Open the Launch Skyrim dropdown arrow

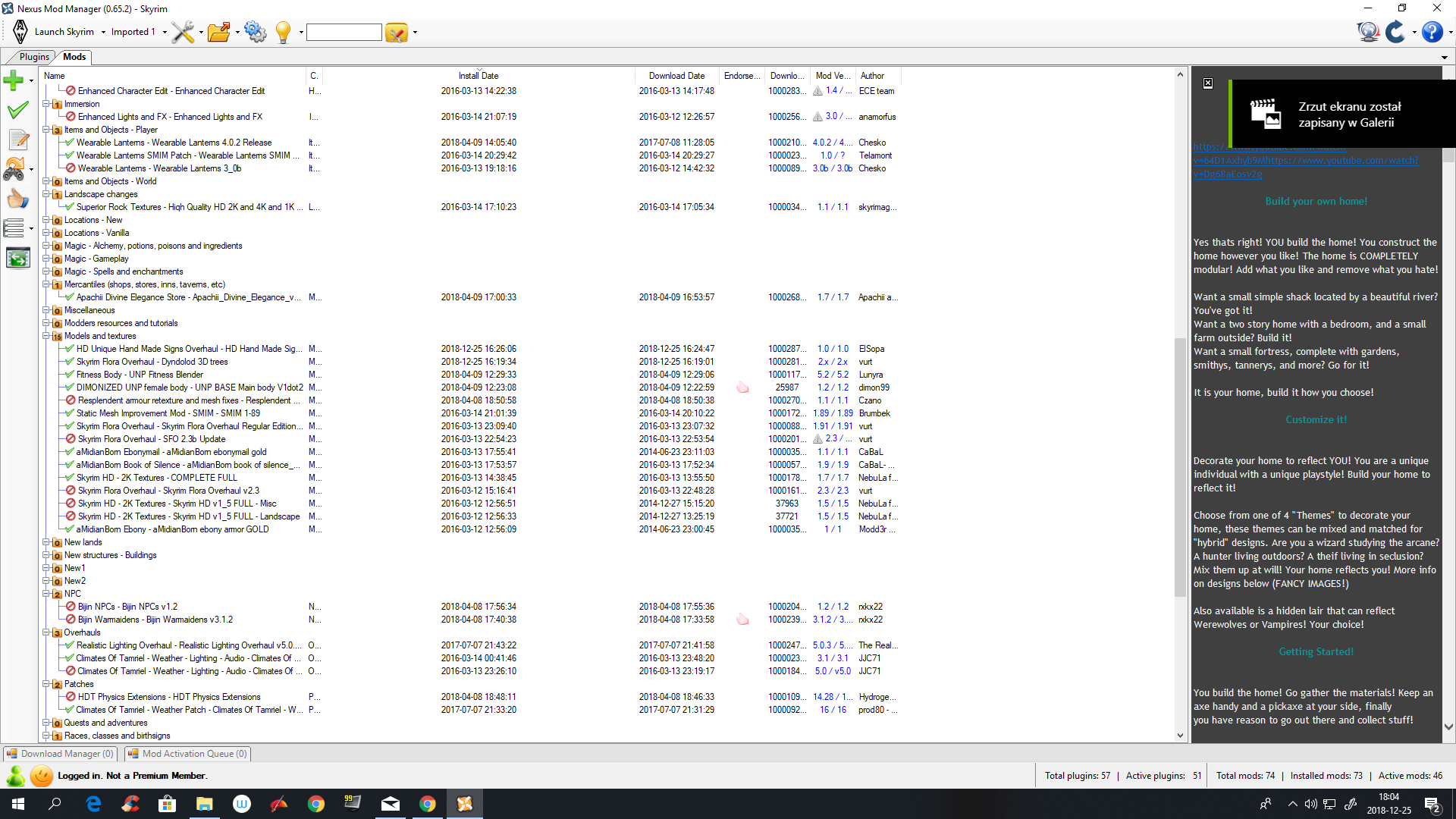tap(102, 32)
